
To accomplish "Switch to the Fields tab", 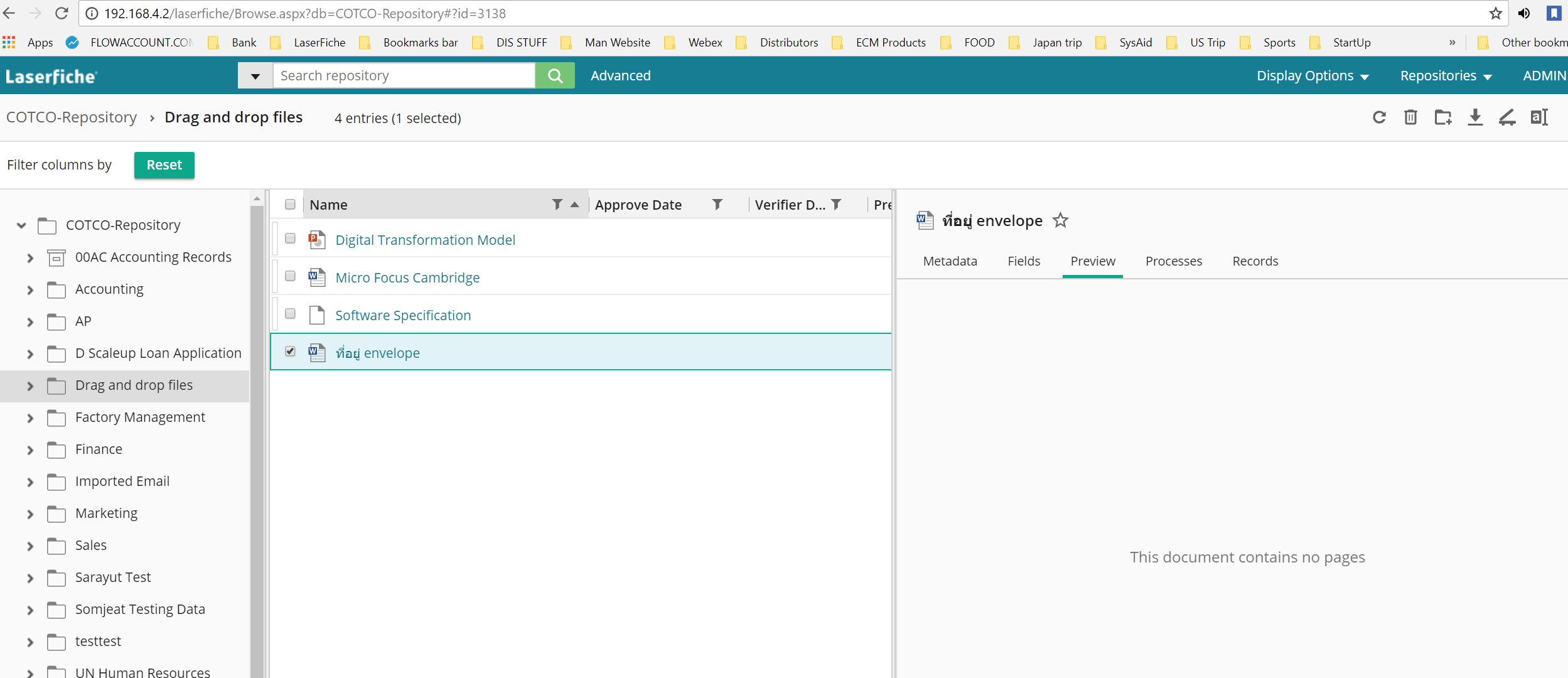I will (x=1024, y=261).
